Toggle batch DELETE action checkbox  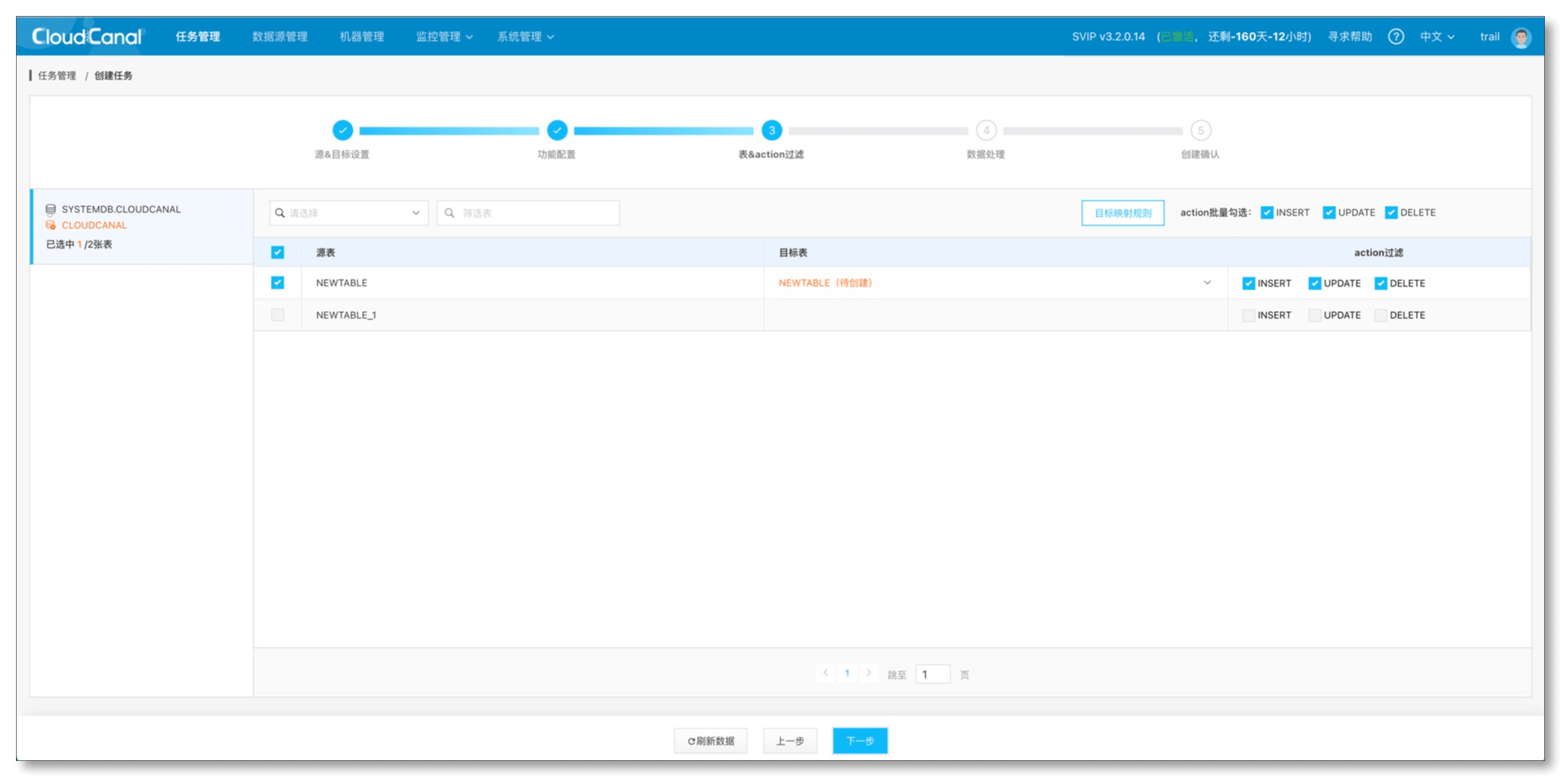(1391, 213)
